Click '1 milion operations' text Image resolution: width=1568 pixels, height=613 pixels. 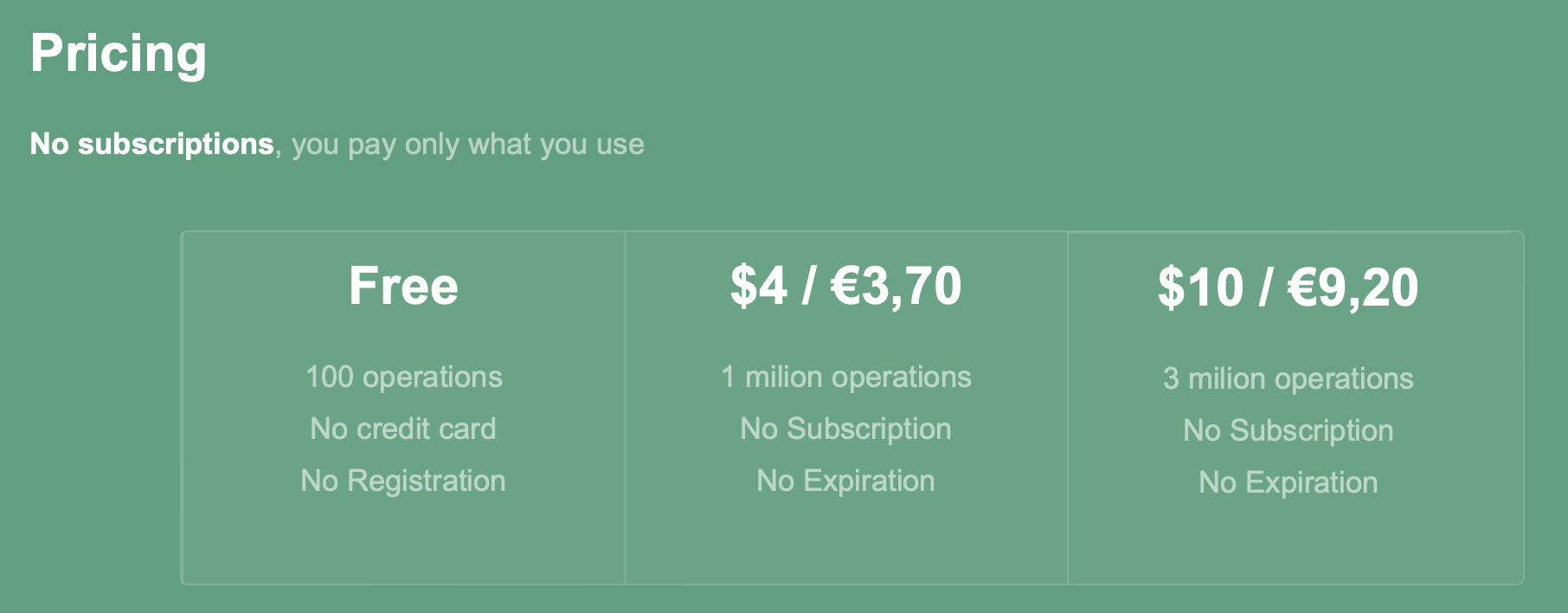pos(845,377)
